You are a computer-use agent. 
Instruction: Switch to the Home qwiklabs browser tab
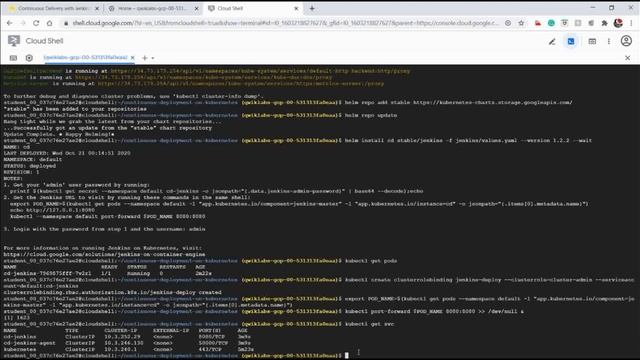pyautogui.click(x=152, y=8)
